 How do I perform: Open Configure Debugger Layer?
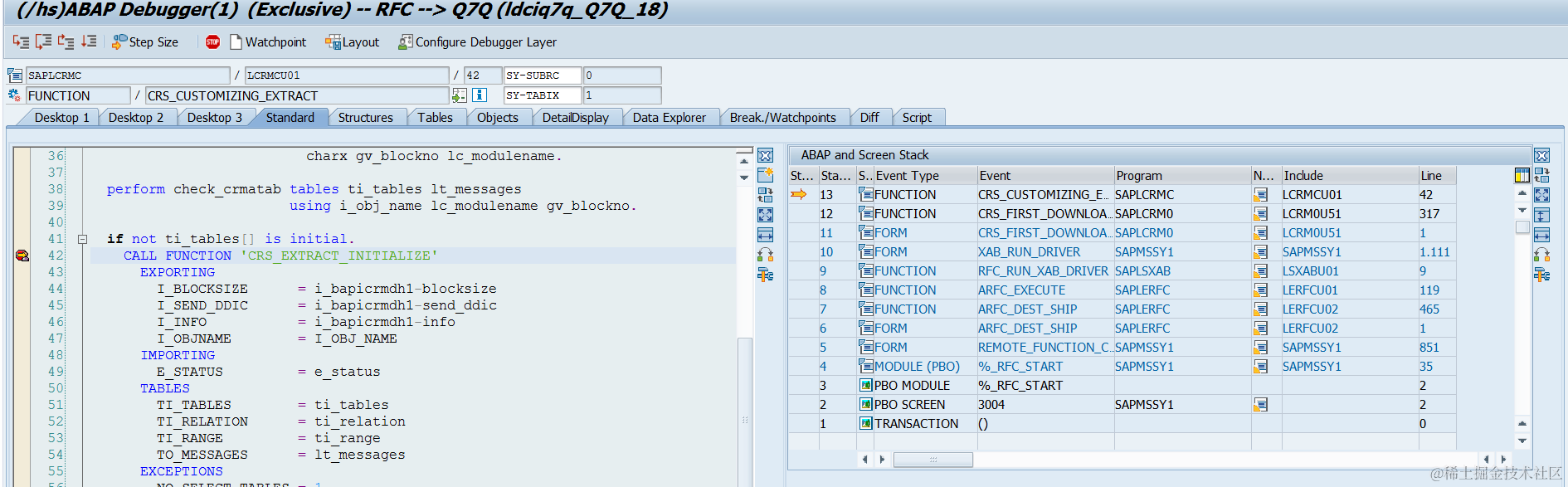(477, 41)
